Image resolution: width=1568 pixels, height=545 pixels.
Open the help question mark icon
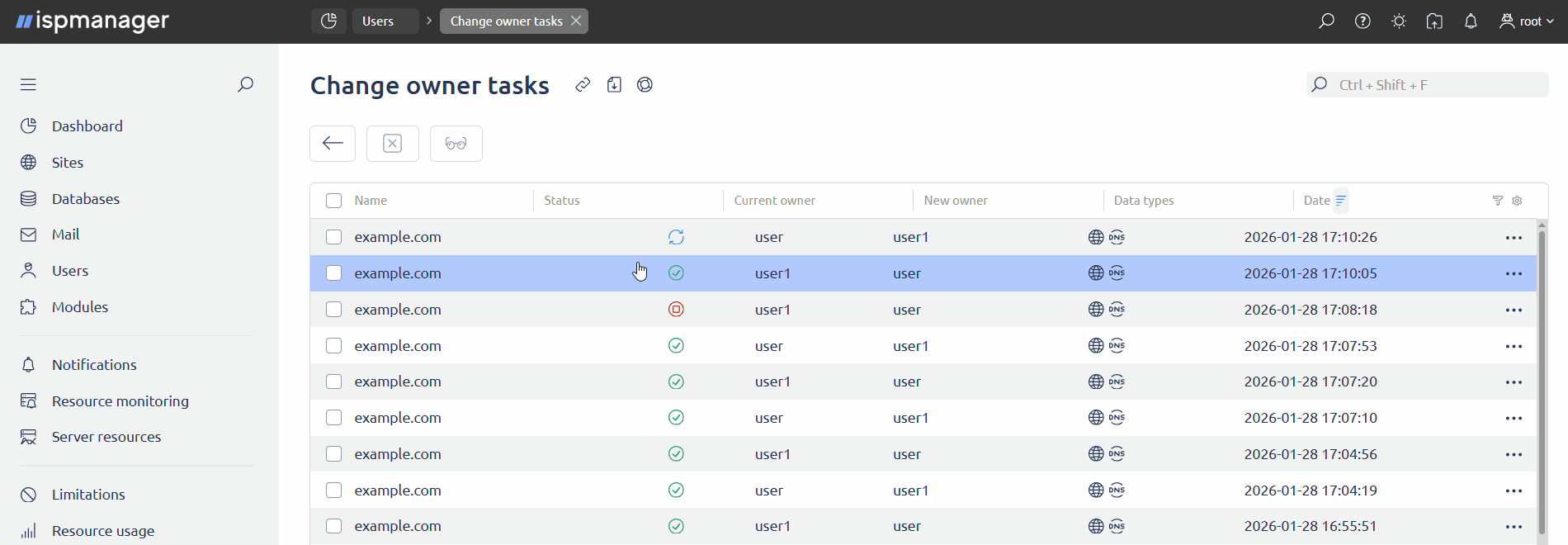pos(1363,21)
